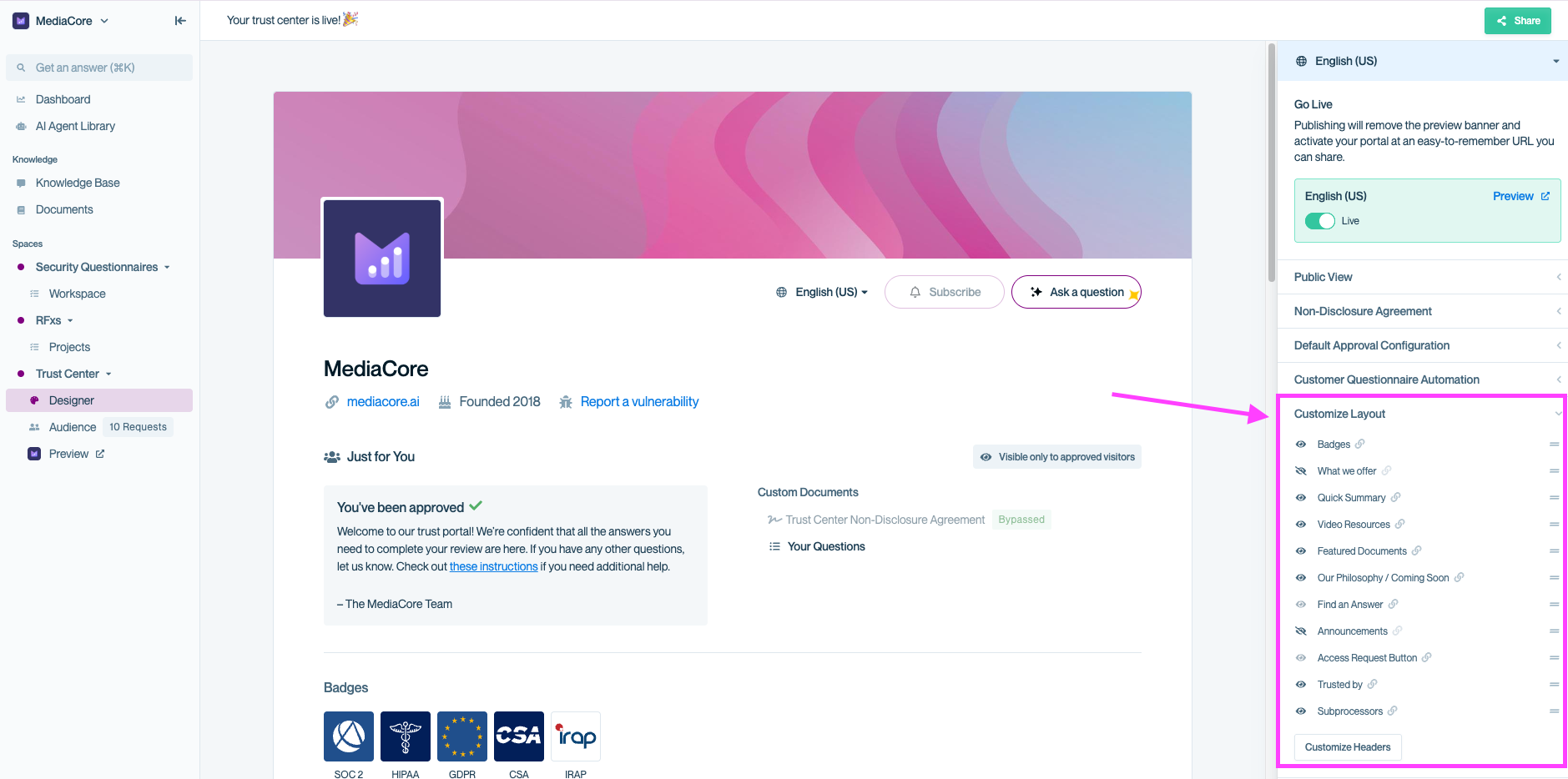1568x779 pixels.
Task: Click the Customize Headers button
Action: 1348,747
